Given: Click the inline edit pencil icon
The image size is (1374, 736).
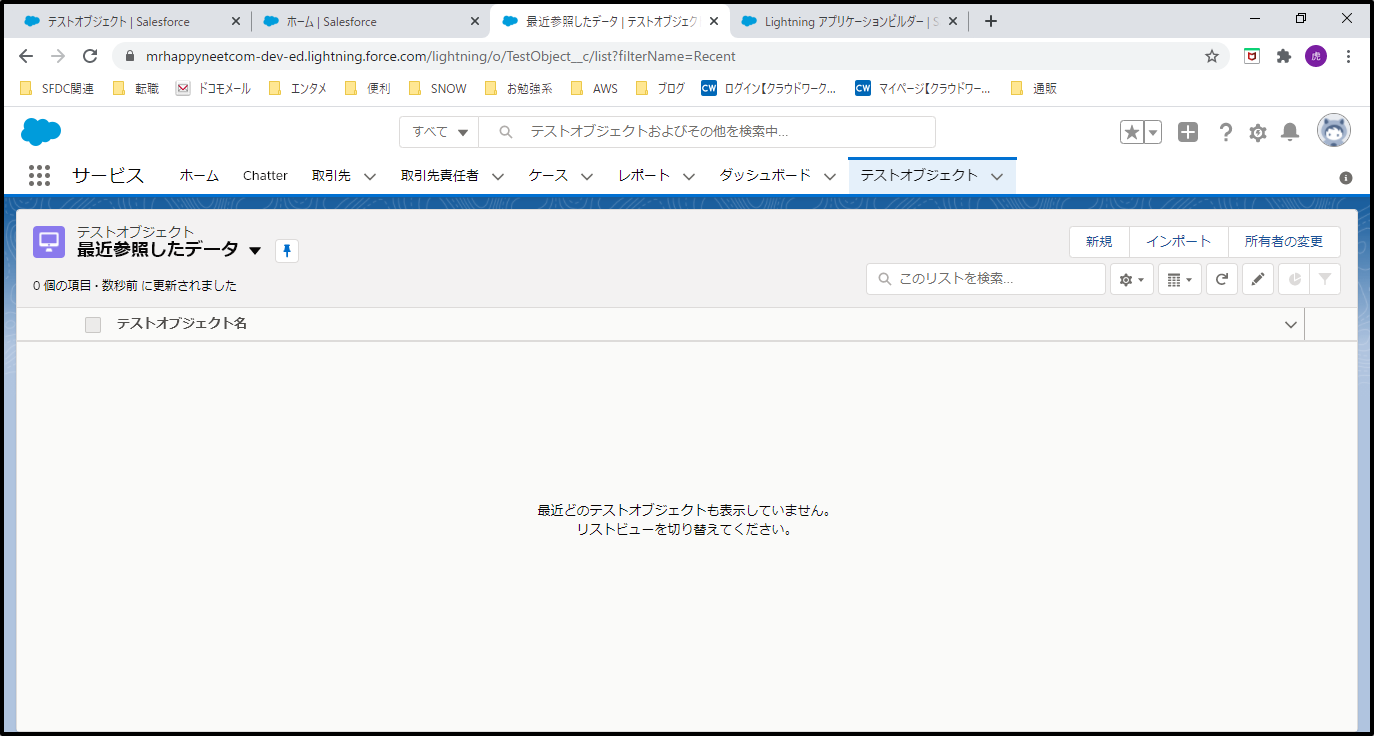Looking at the screenshot, I should click(x=1257, y=280).
